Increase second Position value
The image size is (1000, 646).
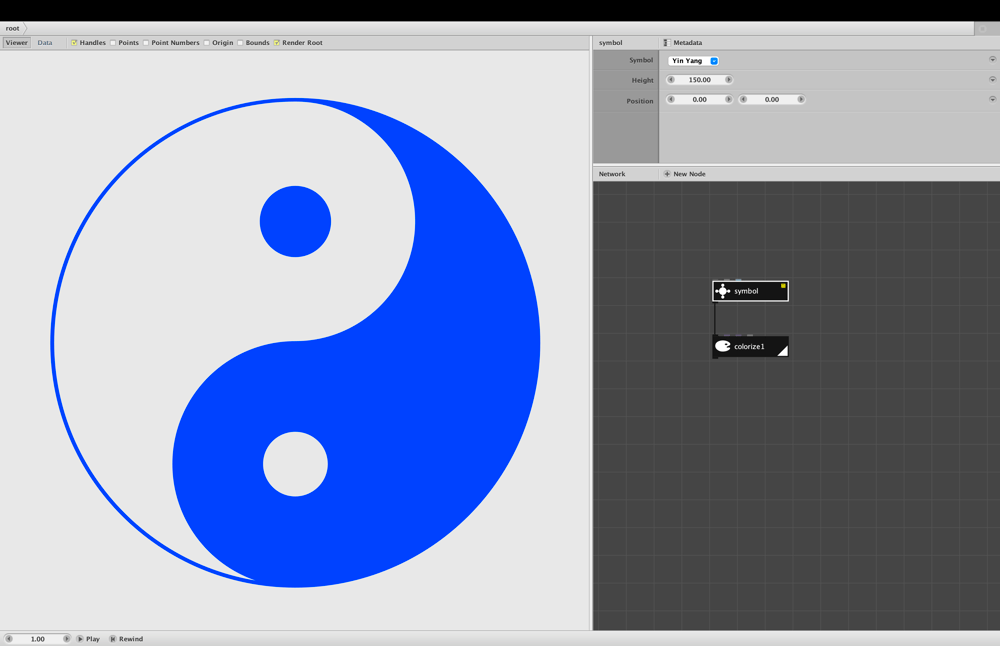pyautogui.click(x=800, y=99)
